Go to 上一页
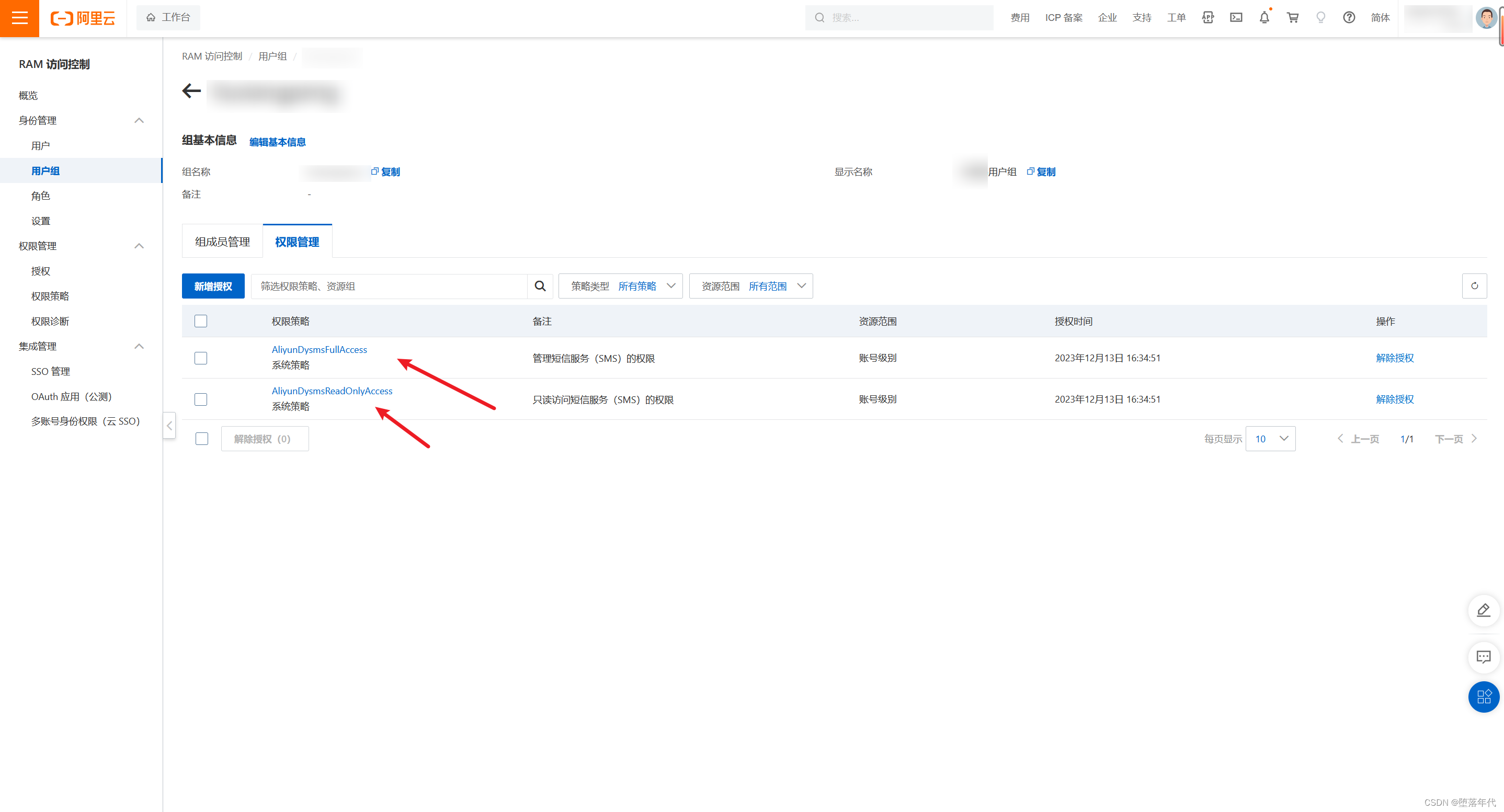 point(1358,438)
